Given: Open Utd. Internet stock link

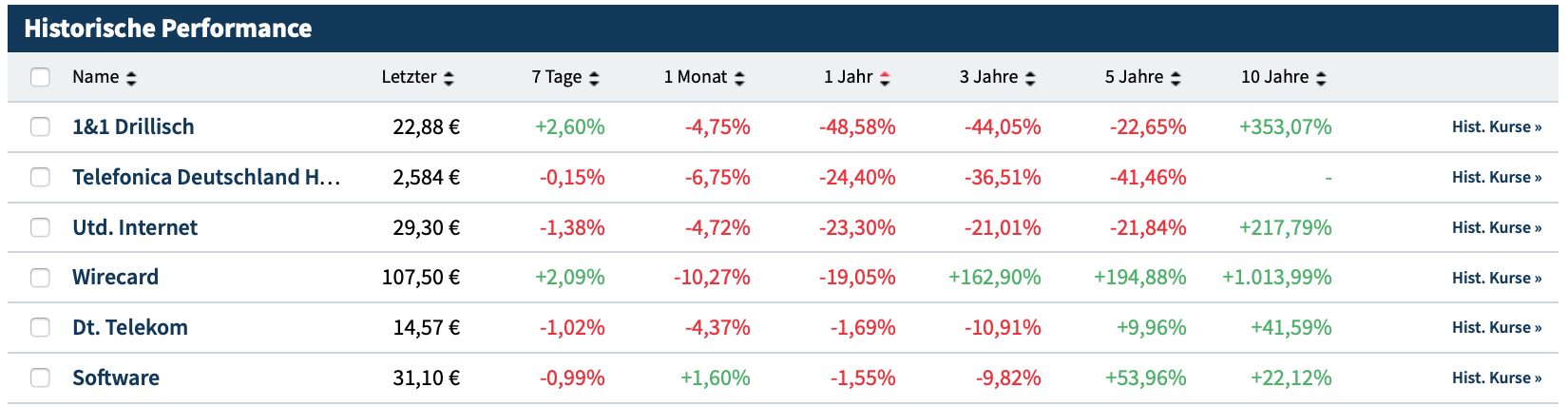Looking at the screenshot, I should tap(135, 227).
